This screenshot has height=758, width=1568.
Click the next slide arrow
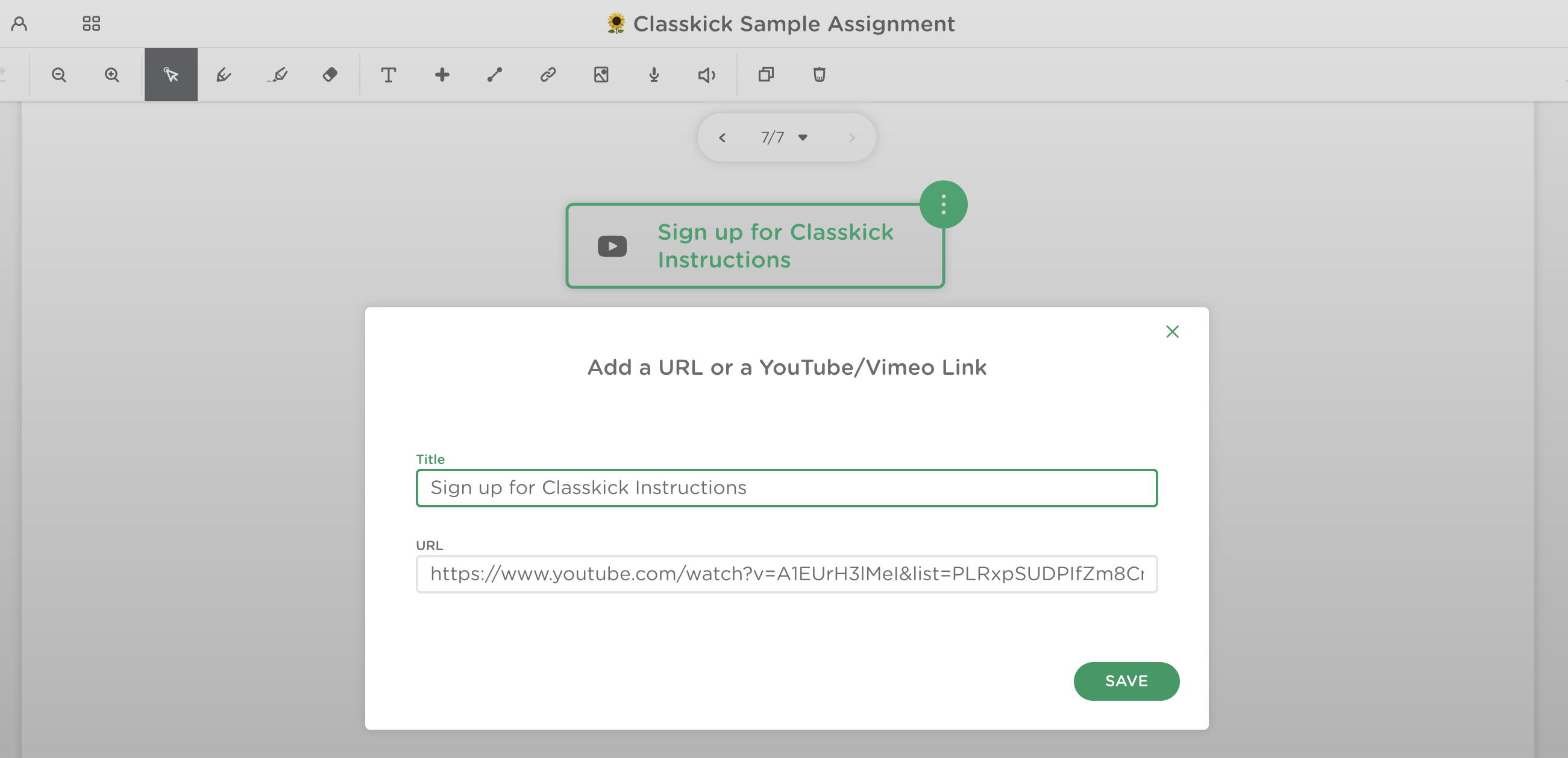pos(851,137)
